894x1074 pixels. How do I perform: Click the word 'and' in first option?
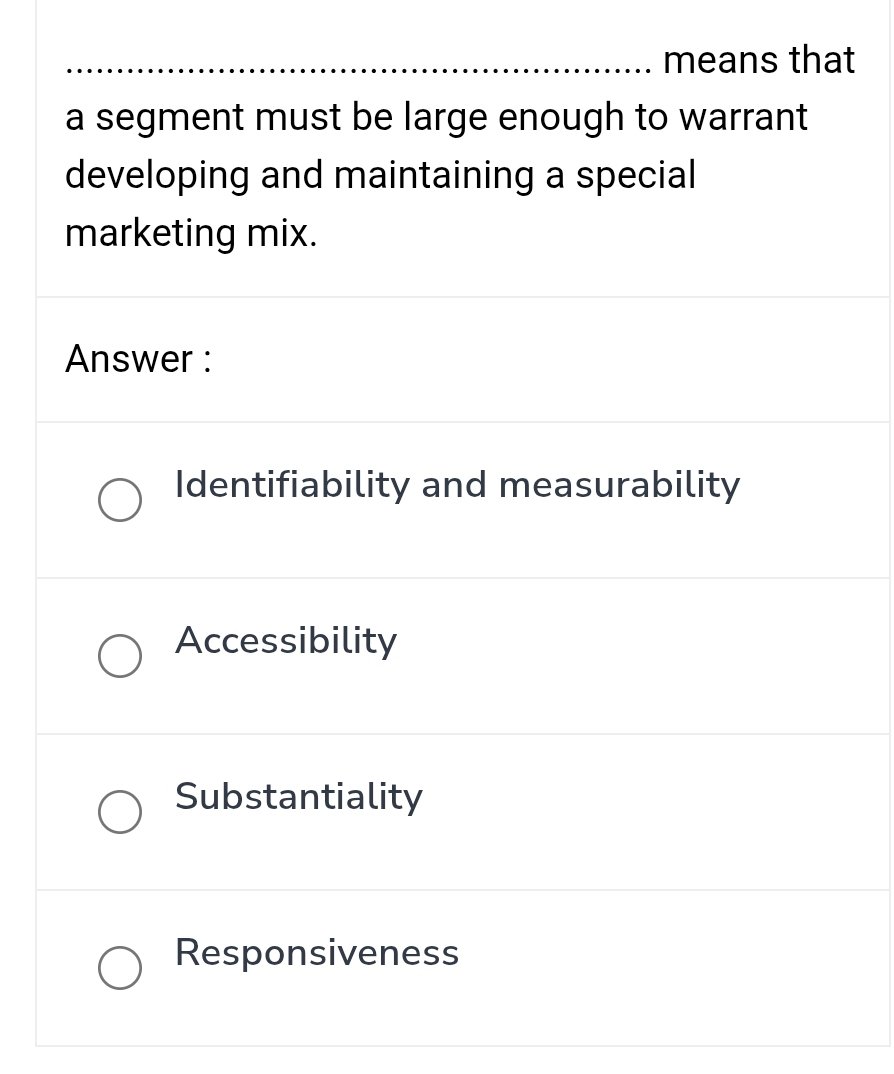(453, 485)
